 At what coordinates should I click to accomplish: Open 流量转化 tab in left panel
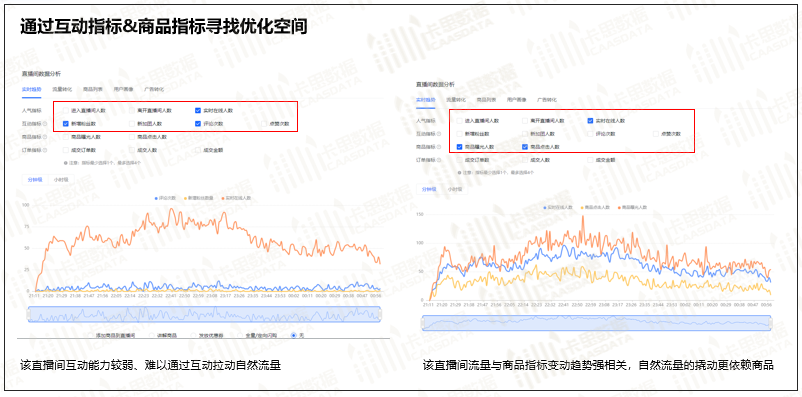pos(62,89)
